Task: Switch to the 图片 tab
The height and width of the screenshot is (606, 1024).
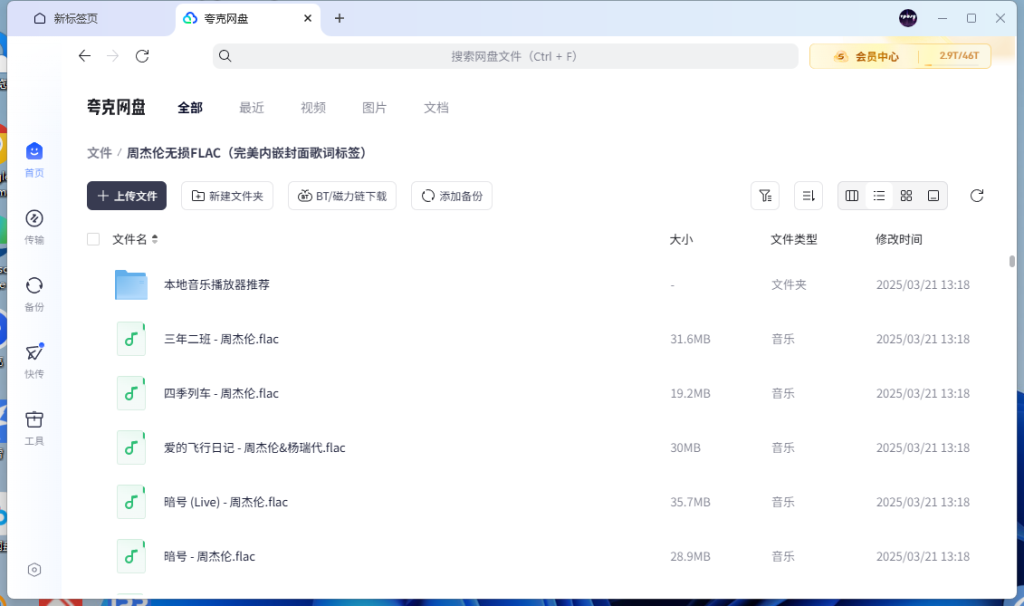Action: (374, 108)
